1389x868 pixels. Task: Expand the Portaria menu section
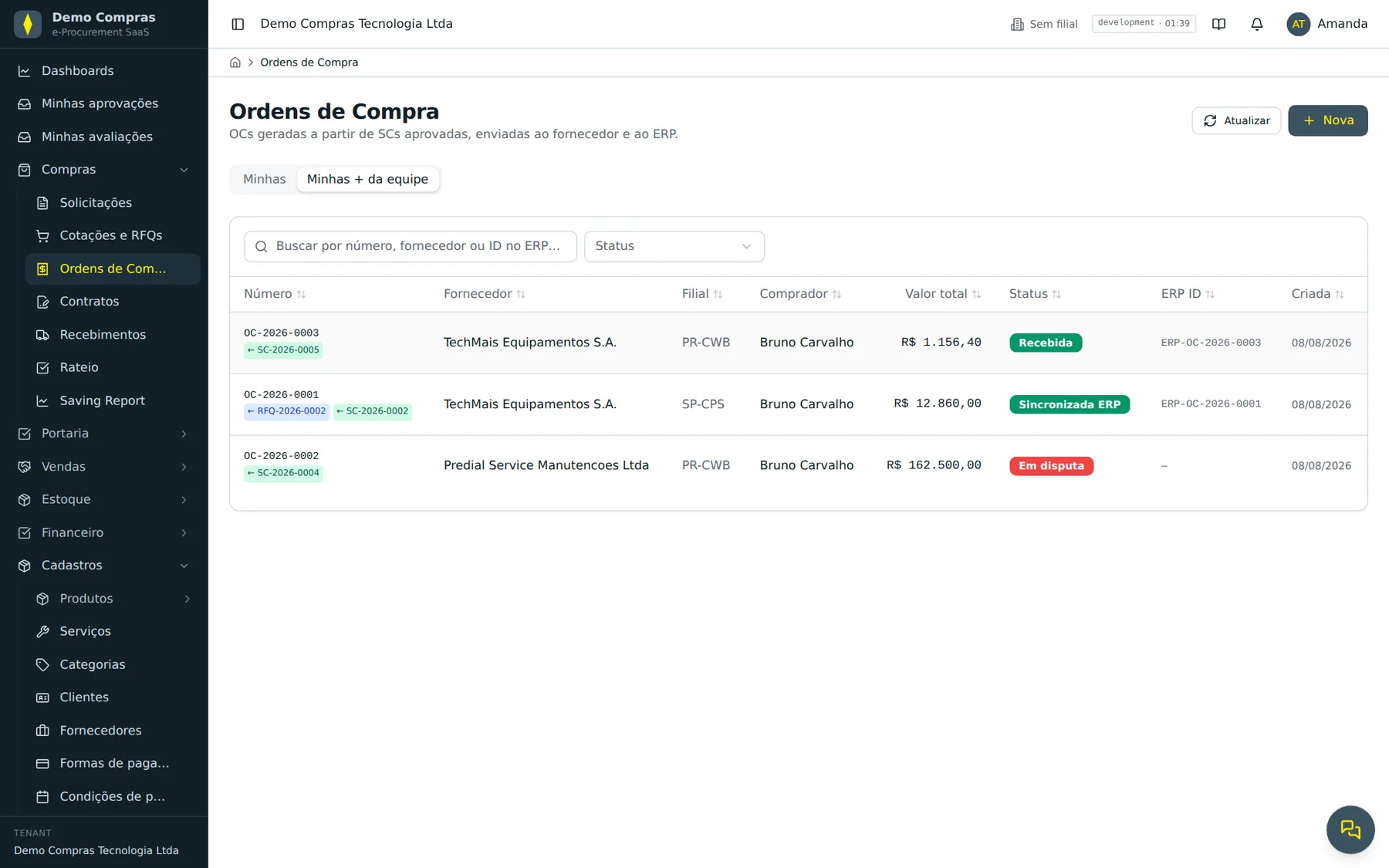point(103,434)
